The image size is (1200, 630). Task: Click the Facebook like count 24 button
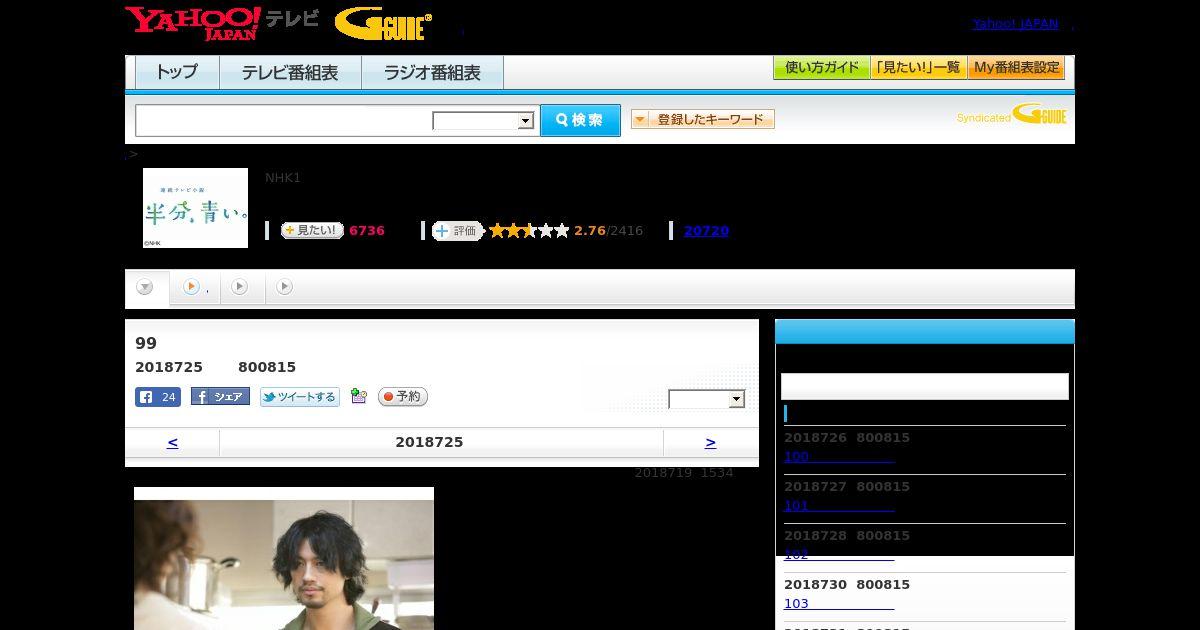158,397
